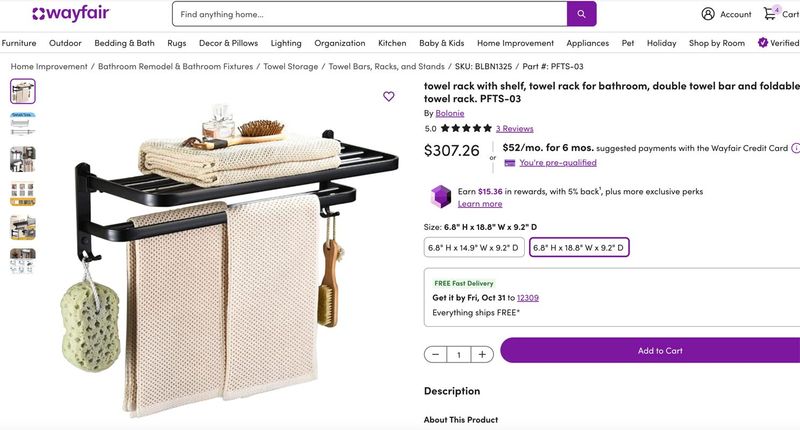Image resolution: width=800 pixels, height=430 pixels.
Task: Select size 6.8" H x 18.8" W option
Action: [x=578, y=247]
